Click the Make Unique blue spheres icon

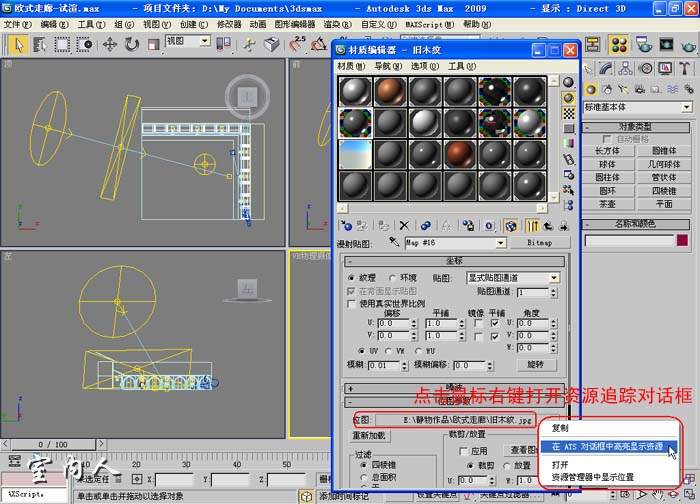pyautogui.click(x=425, y=225)
